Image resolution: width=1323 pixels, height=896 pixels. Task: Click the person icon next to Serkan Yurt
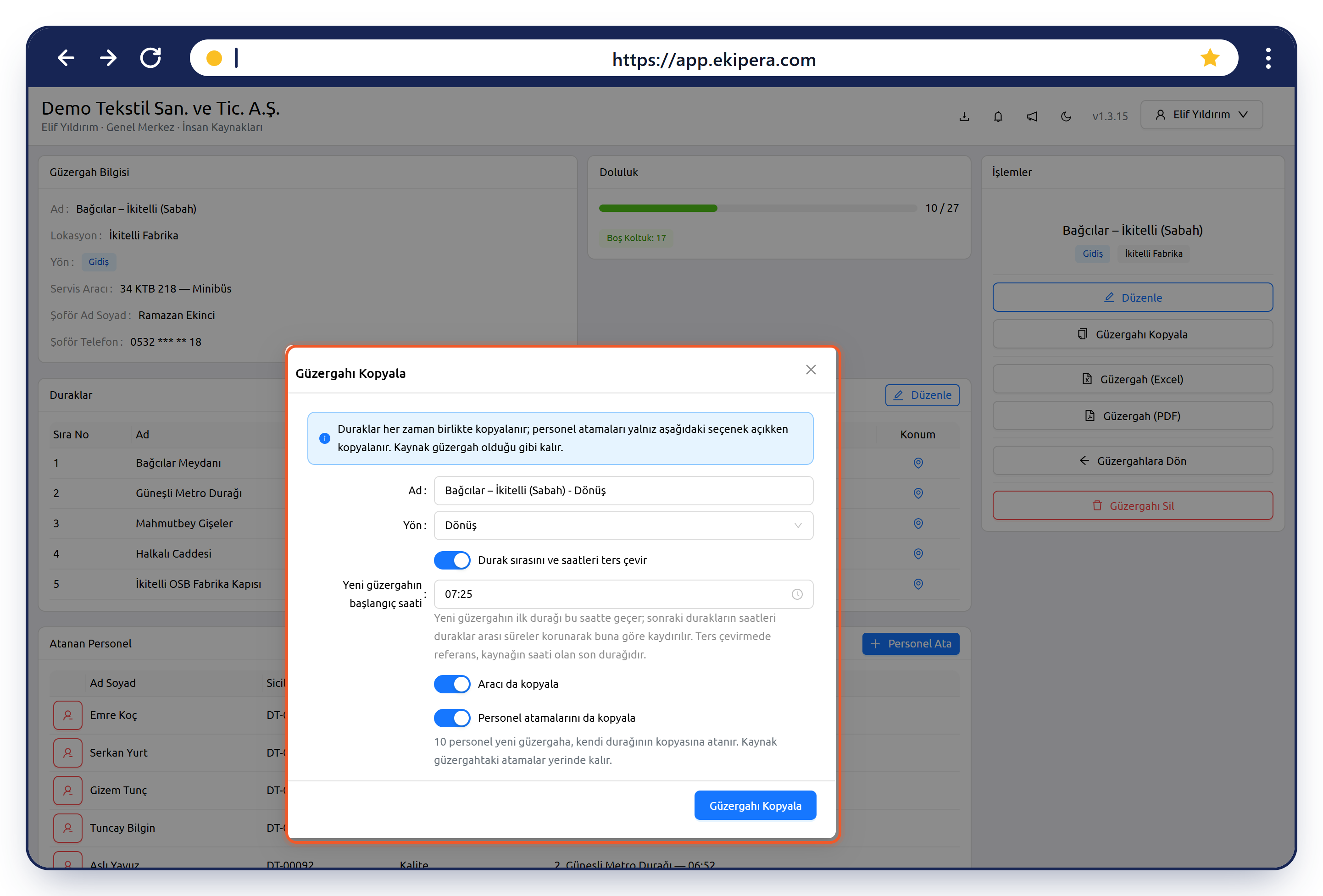tap(68, 752)
